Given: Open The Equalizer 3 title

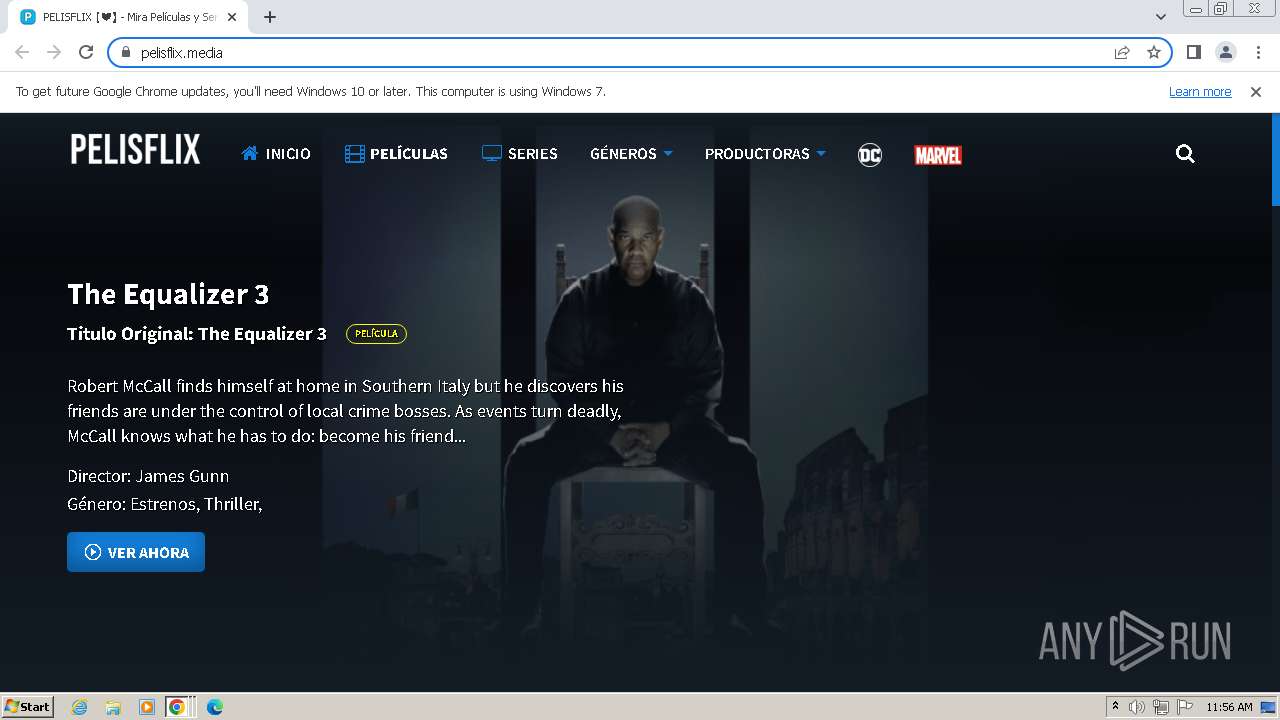Looking at the screenshot, I should (168, 294).
